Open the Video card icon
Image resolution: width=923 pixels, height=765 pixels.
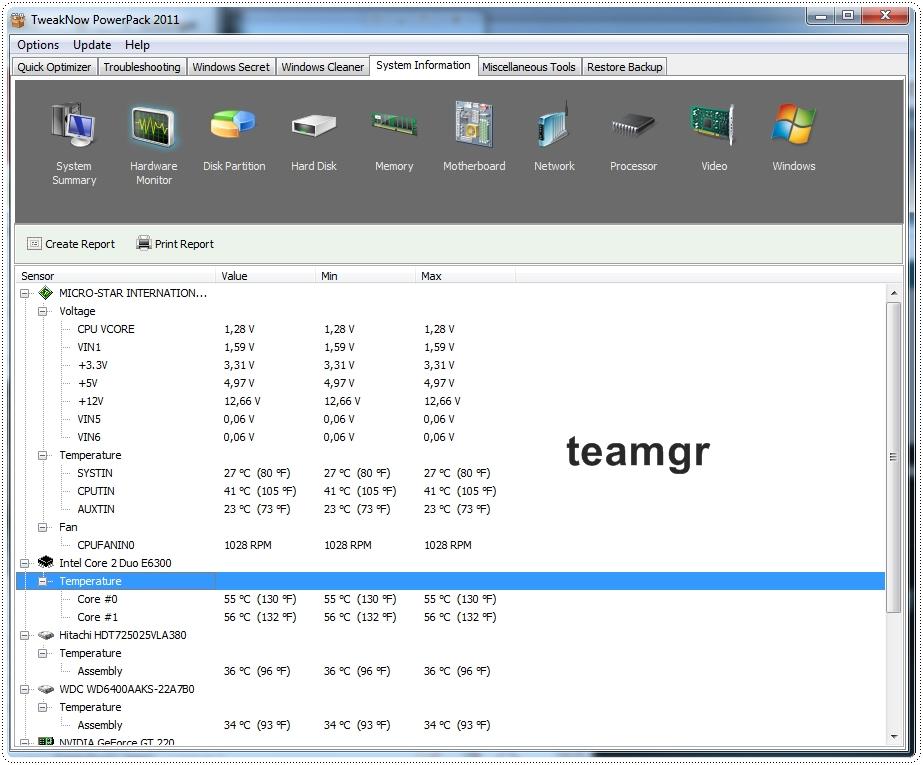point(713,124)
